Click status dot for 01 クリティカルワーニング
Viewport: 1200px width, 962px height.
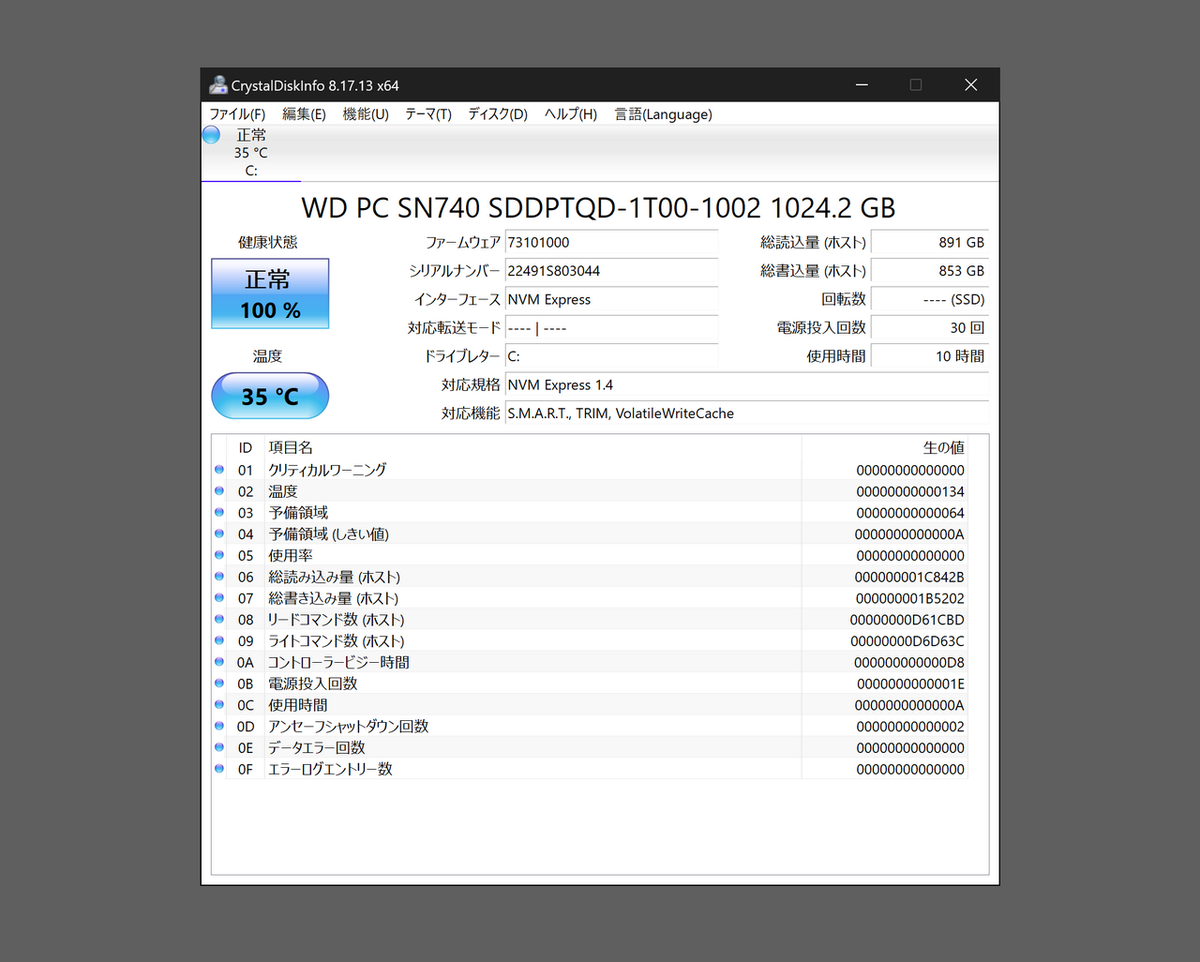click(219, 469)
